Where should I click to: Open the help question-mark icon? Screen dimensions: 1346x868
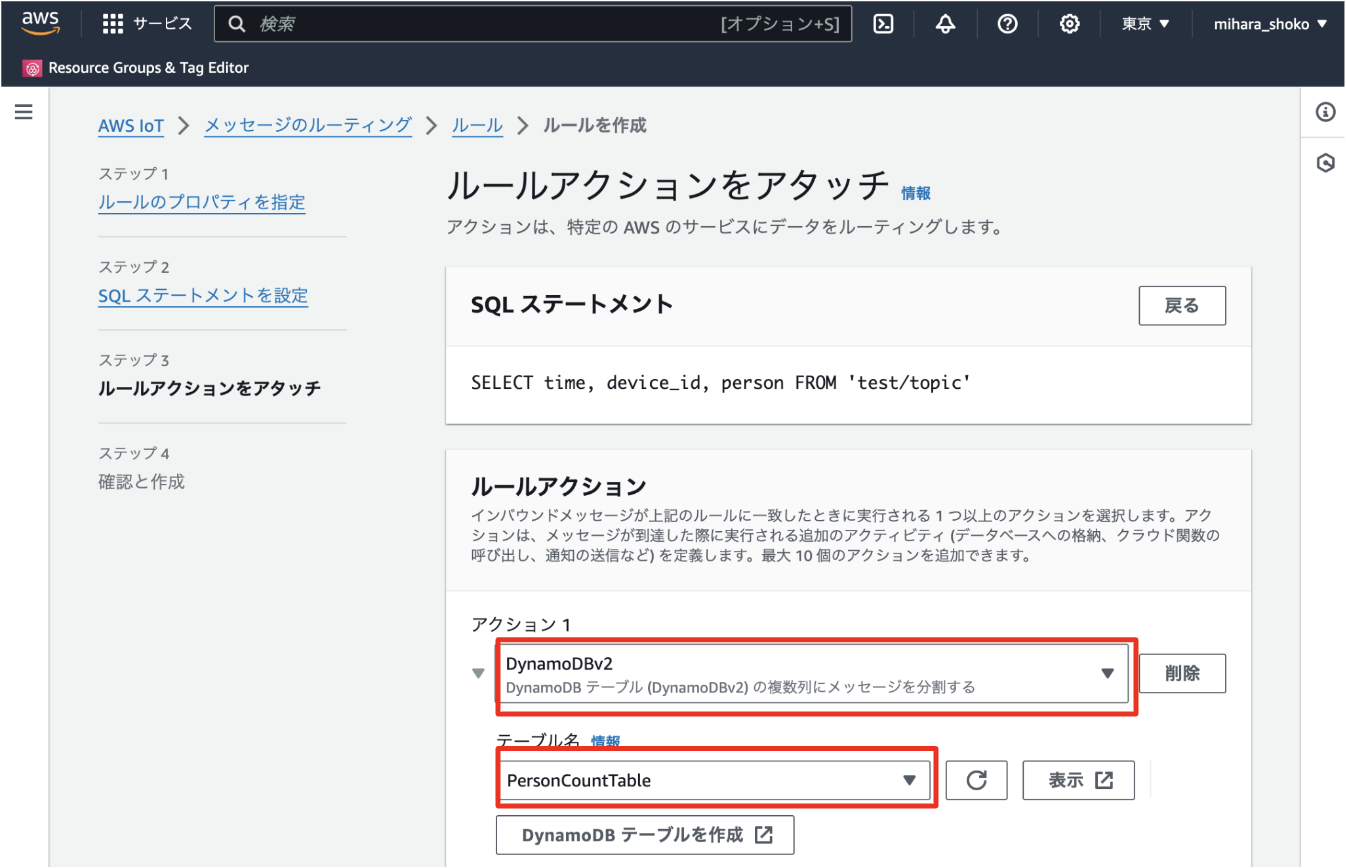click(x=1008, y=24)
